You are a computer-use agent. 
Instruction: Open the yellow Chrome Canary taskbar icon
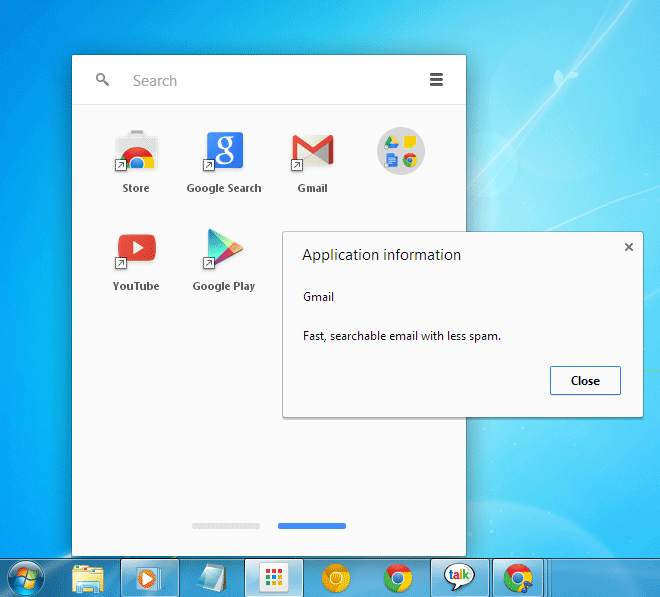click(335, 578)
